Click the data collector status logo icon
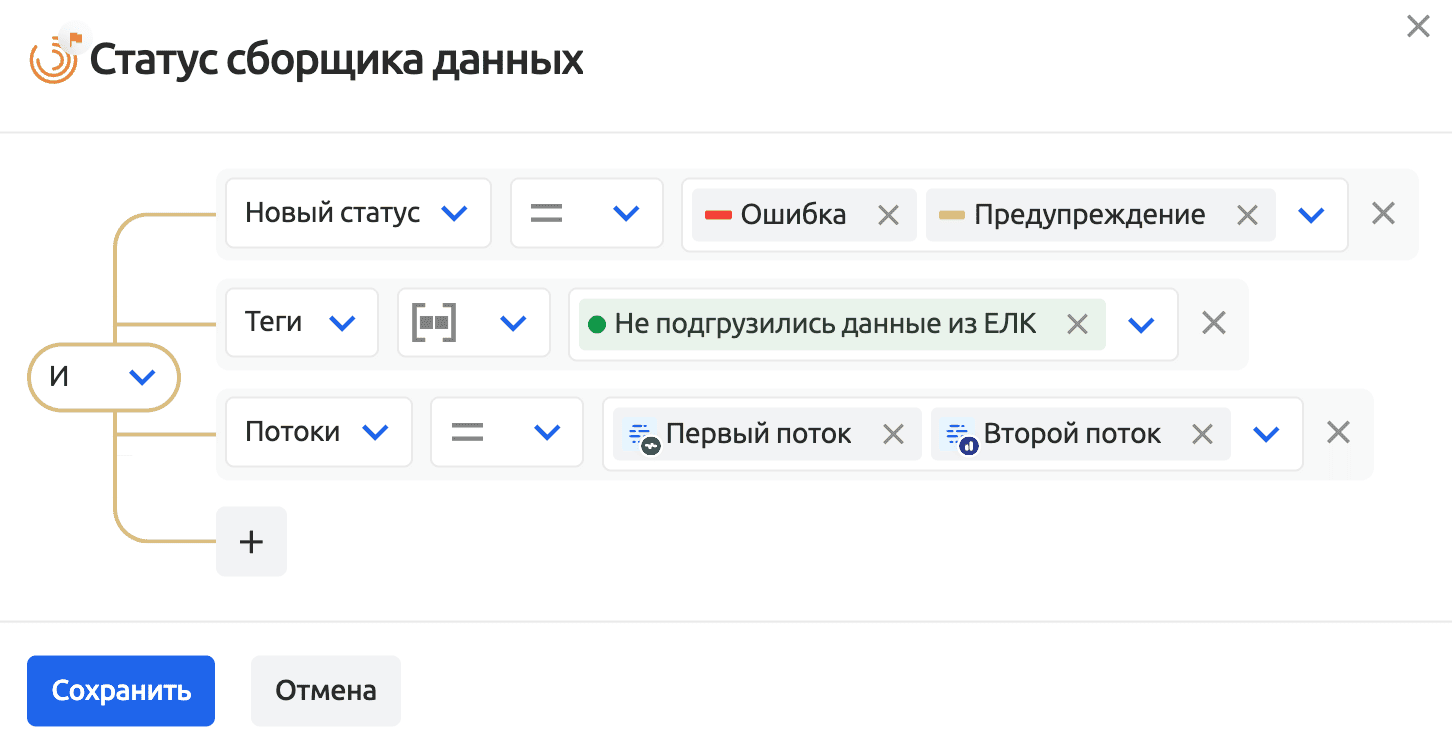The image size is (1452, 756). pos(55,59)
